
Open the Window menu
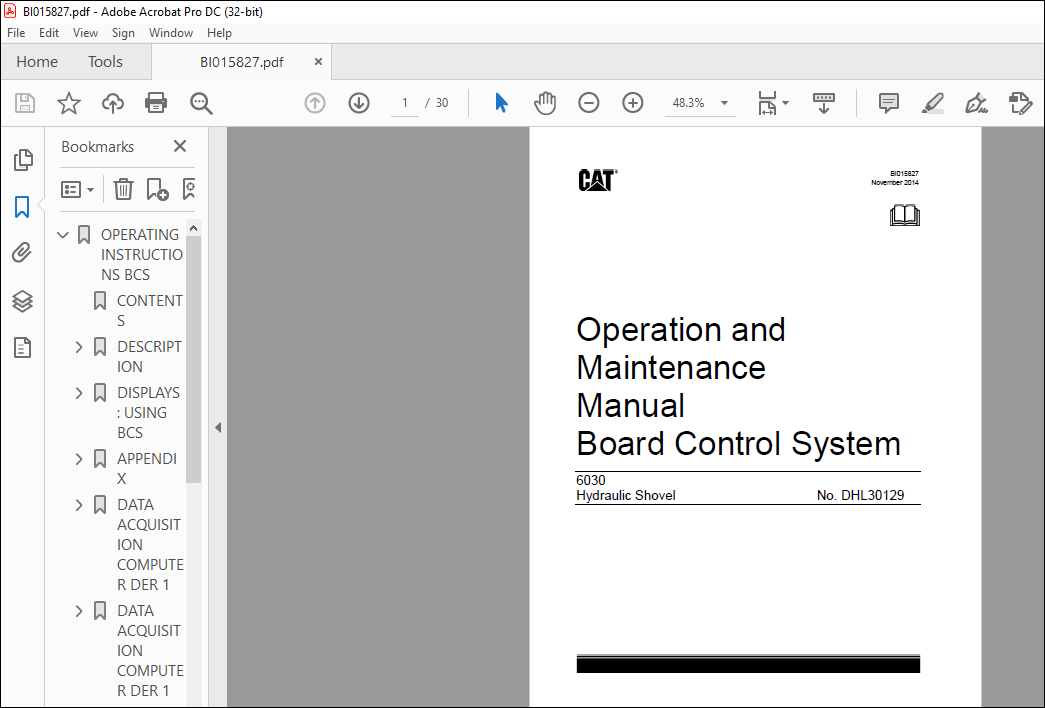pos(171,33)
